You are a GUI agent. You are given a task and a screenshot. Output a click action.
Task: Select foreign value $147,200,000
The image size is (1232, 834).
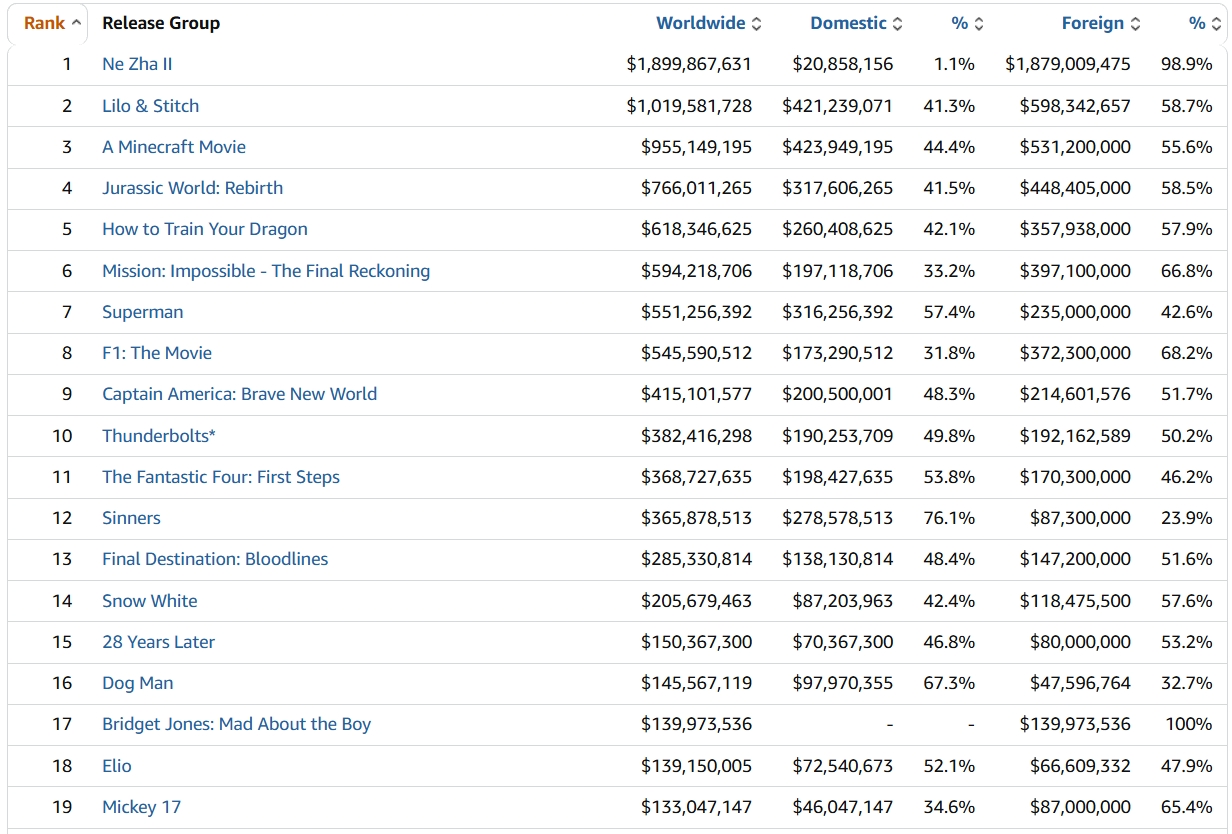click(1075, 559)
